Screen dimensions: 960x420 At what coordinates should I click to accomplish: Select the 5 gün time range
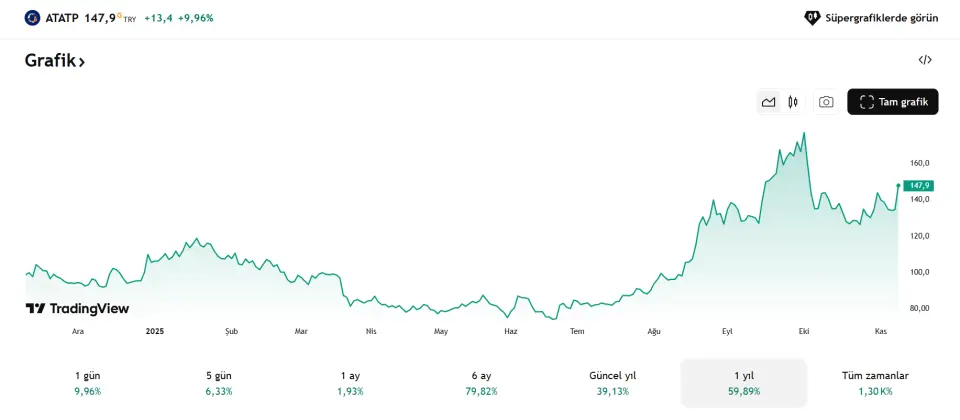pyautogui.click(x=219, y=383)
